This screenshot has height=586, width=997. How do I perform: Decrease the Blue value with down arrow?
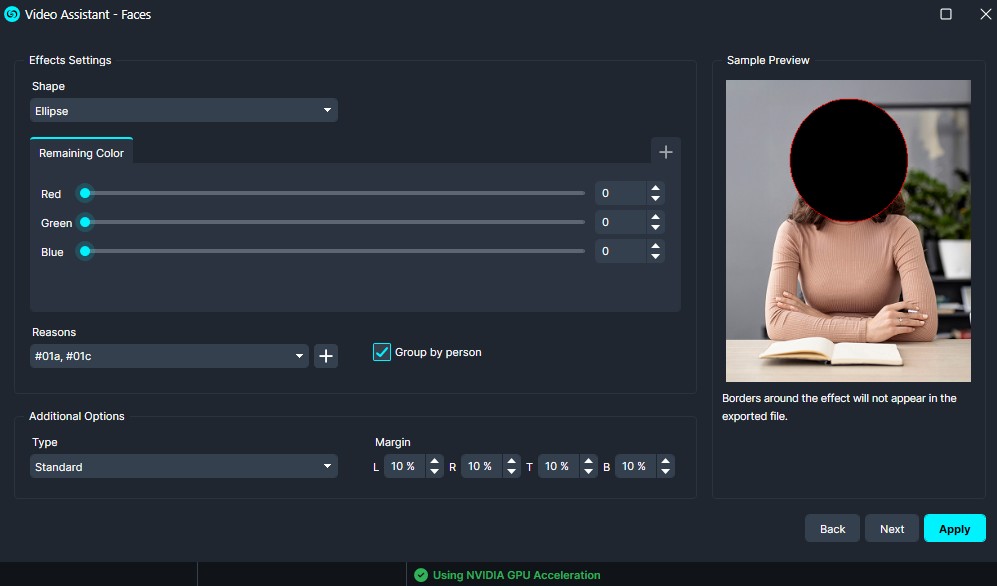point(656,257)
